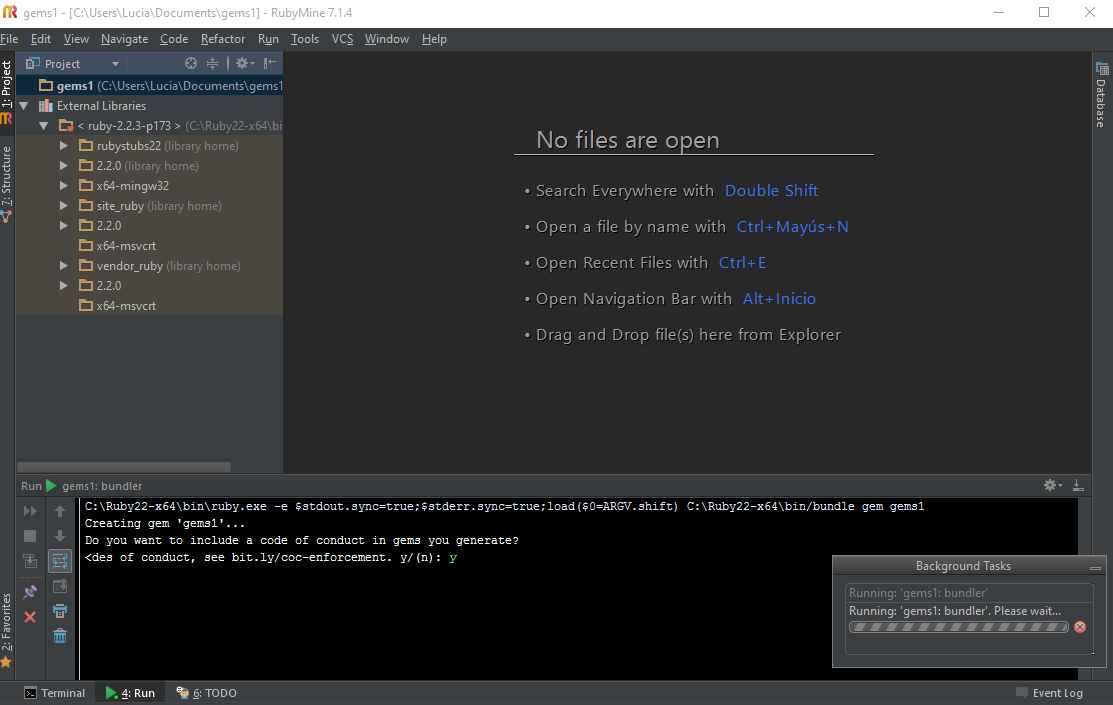Open the Run panel gear settings

[x=1052, y=485]
